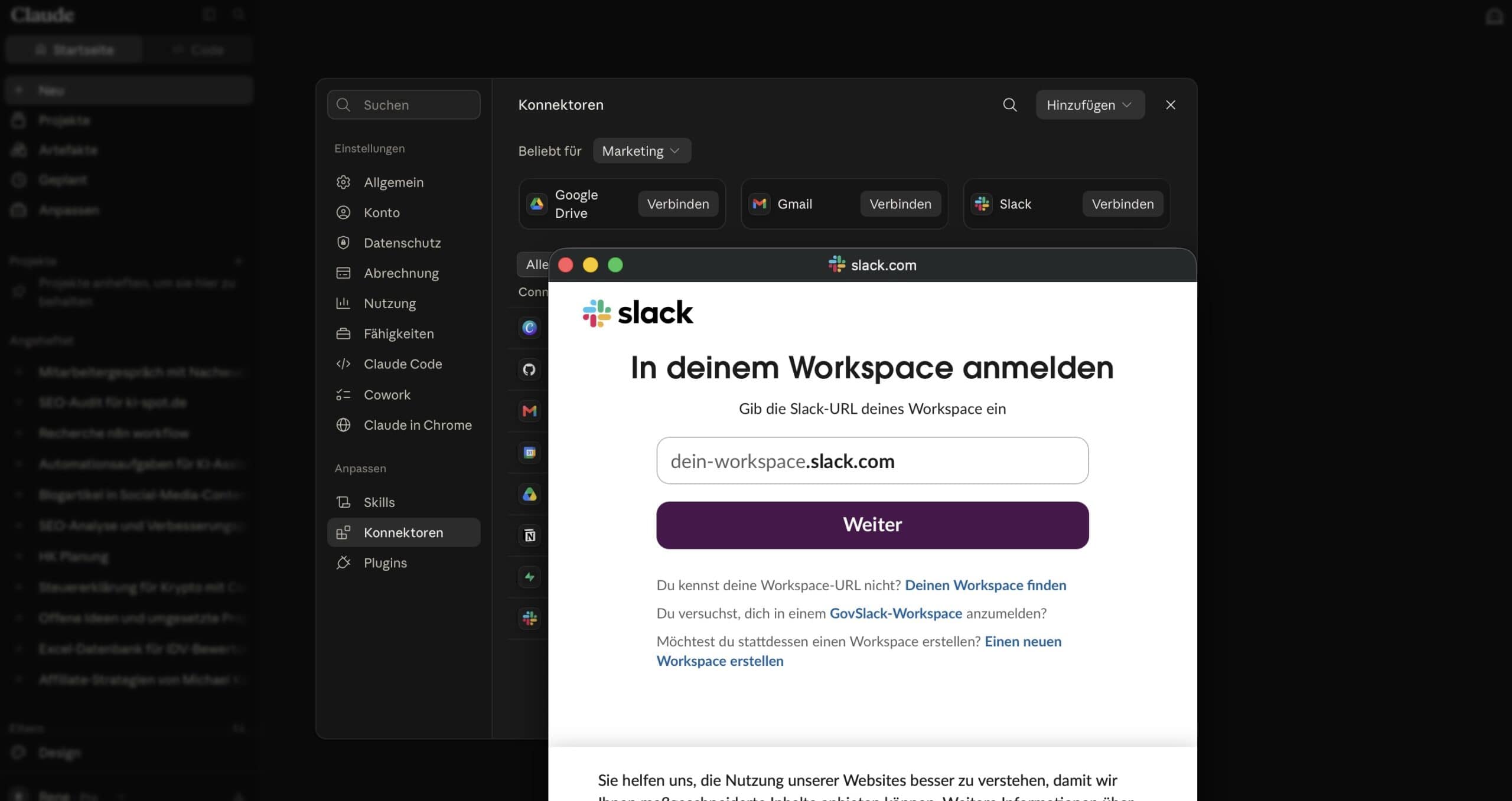Click the Notion connector icon
The image size is (1512, 801).
530,535
